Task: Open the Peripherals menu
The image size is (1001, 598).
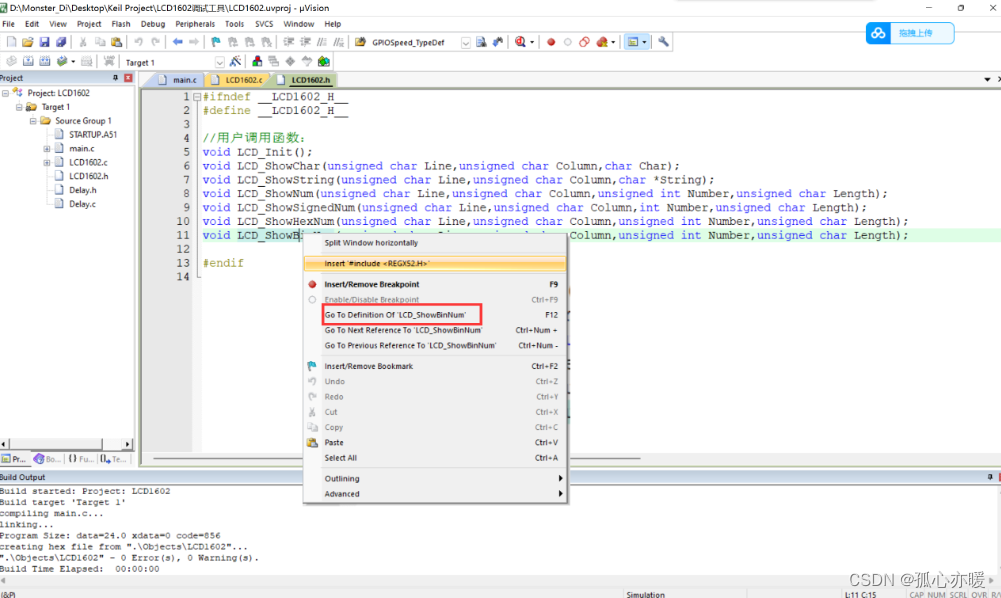Action: (x=195, y=24)
